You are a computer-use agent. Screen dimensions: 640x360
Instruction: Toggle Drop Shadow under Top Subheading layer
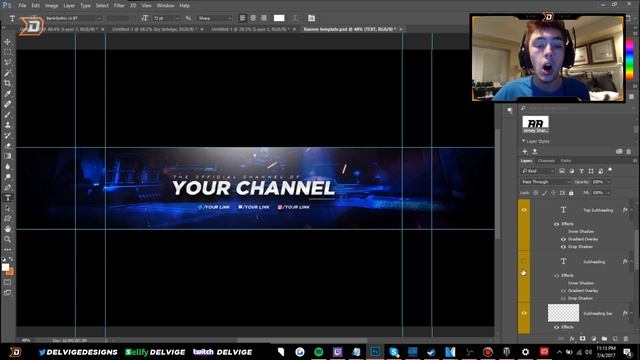563,247
